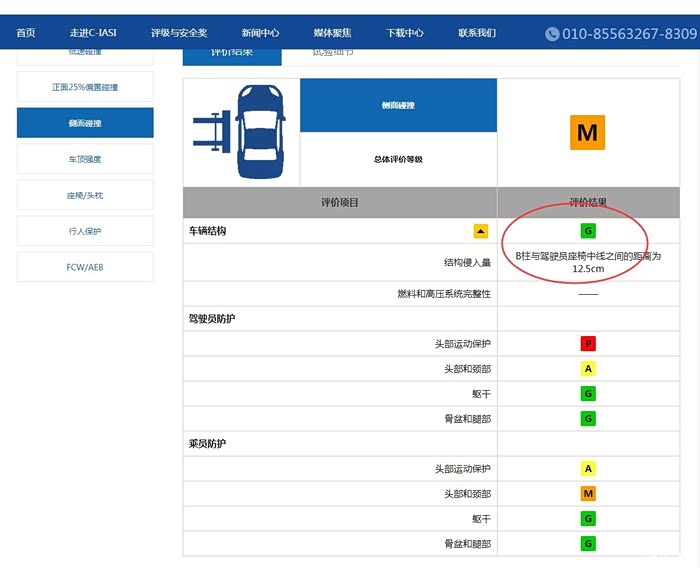Screen dimensions: 700x568
Task: Open the FCW/AEB sidebar item
Action: point(85,267)
